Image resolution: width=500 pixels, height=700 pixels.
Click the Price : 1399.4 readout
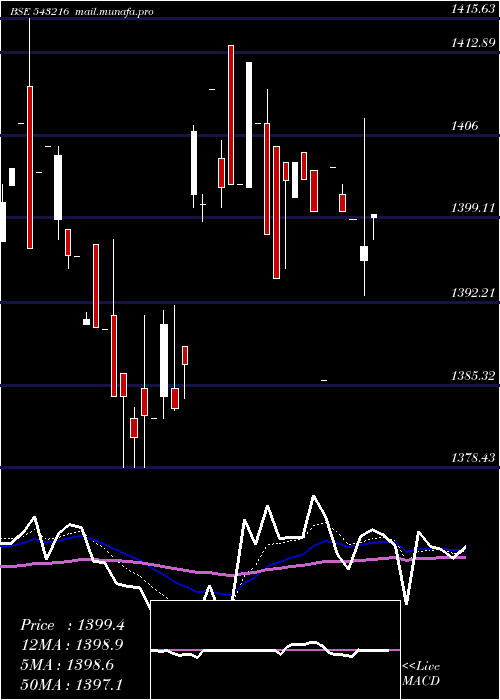coord(72,625)
